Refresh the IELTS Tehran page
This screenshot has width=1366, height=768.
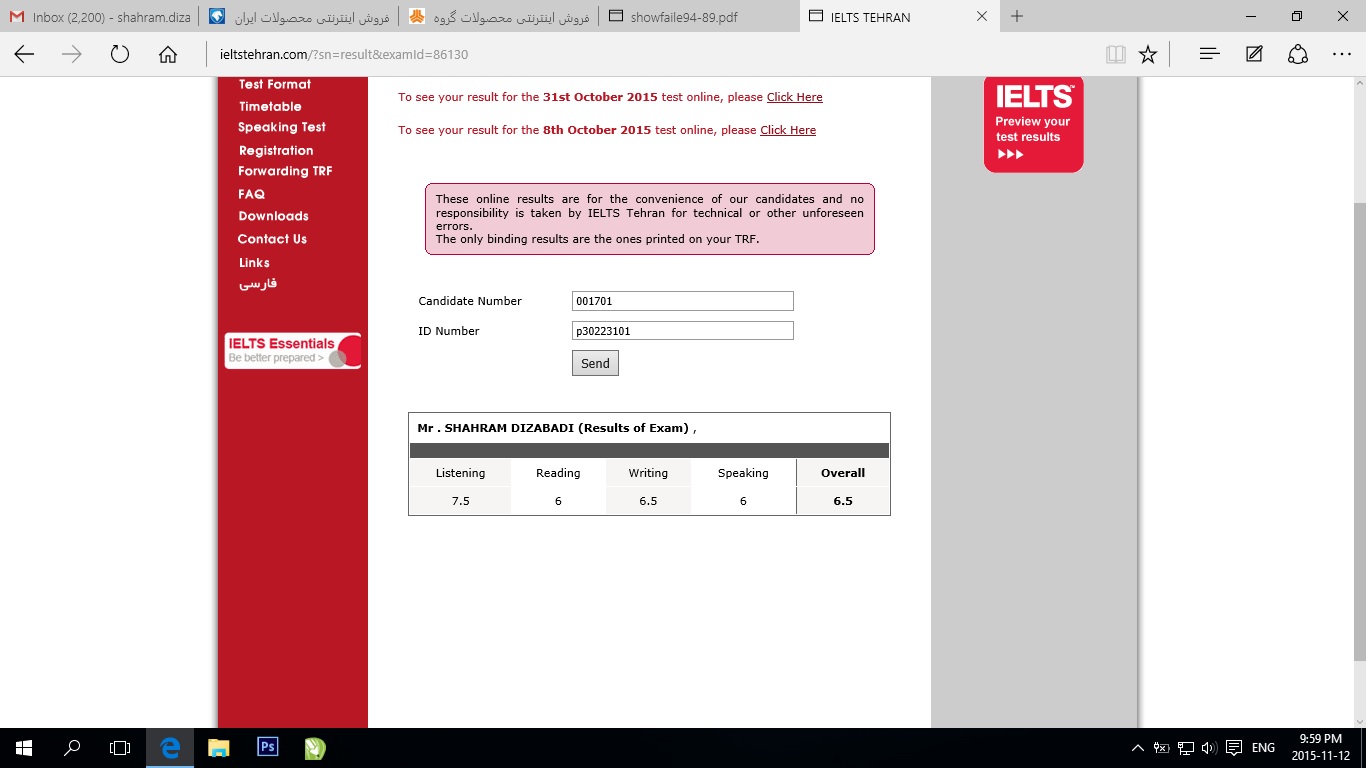[120, 54]
